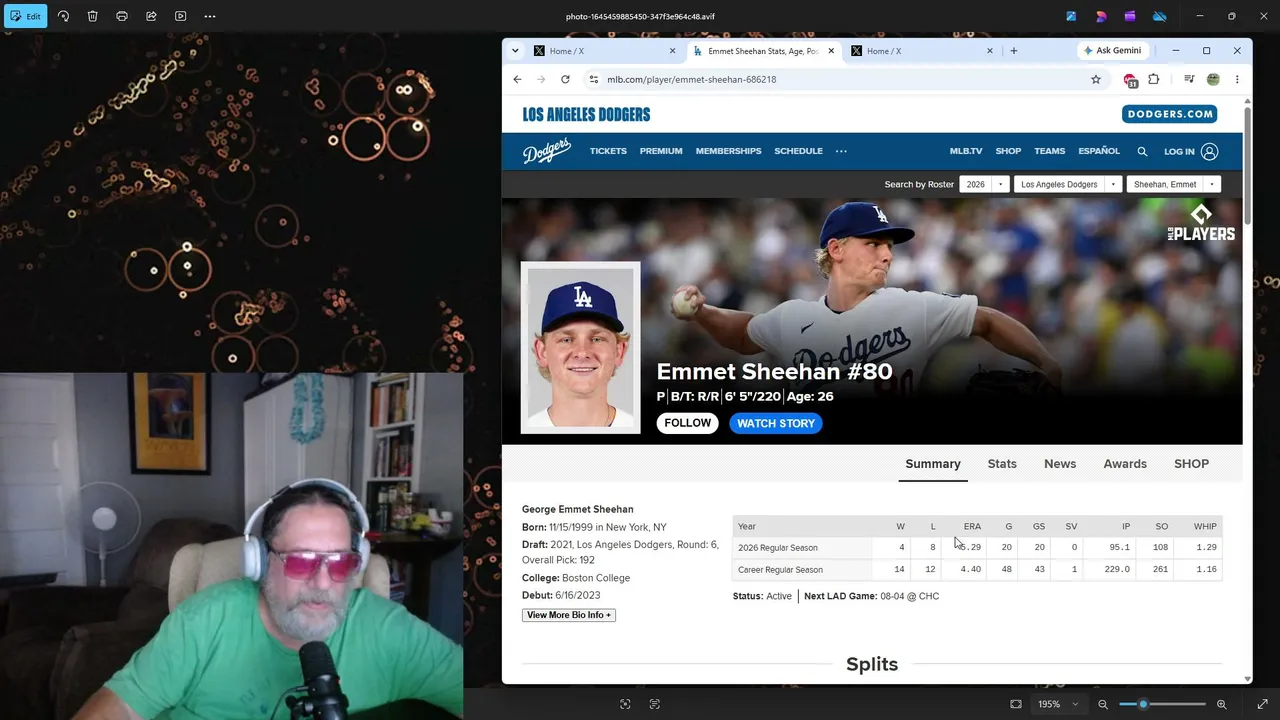Image resolution: width=1280 pixels, height=720 pixels.
Task: Open the 2026 roster year dropdown
Action: (x=984, y=184)
